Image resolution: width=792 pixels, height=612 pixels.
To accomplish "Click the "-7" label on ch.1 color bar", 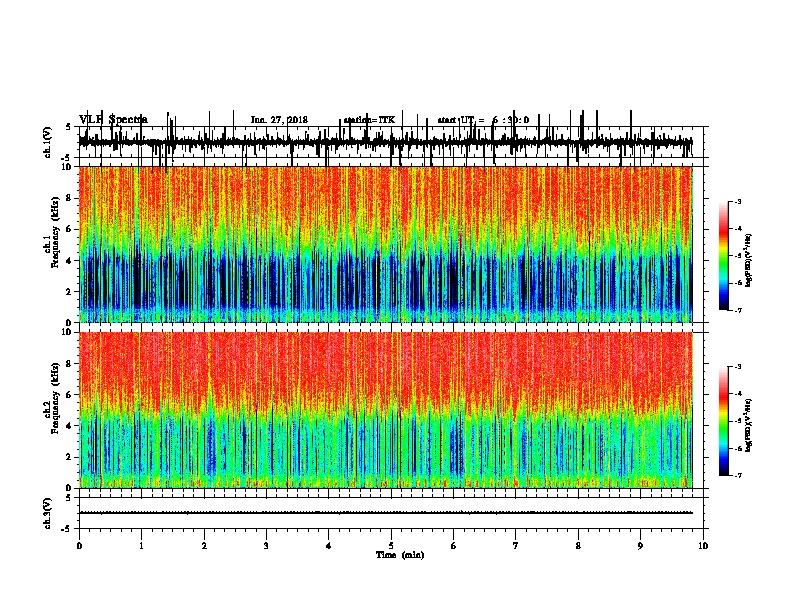I will [738, 310].
